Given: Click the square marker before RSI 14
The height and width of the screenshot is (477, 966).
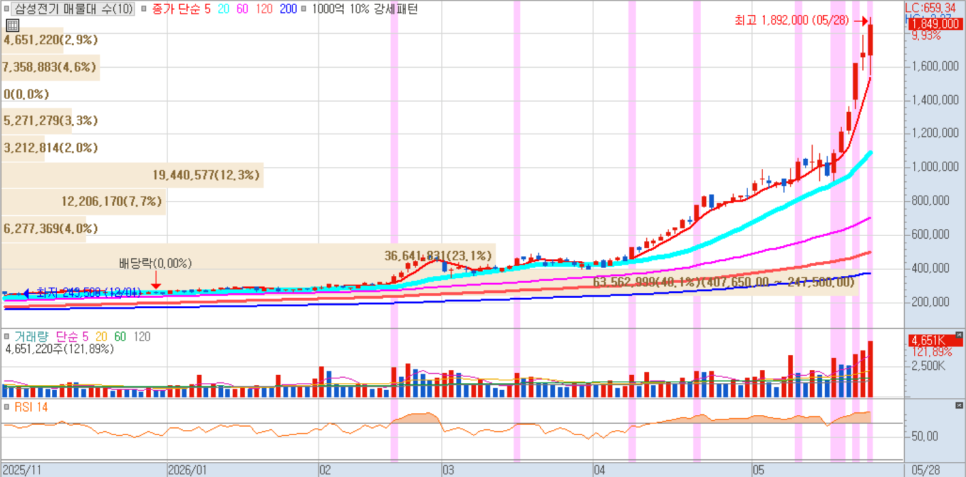Looking at the screenshot, I should pyautogui.click(x=6, y=407).
